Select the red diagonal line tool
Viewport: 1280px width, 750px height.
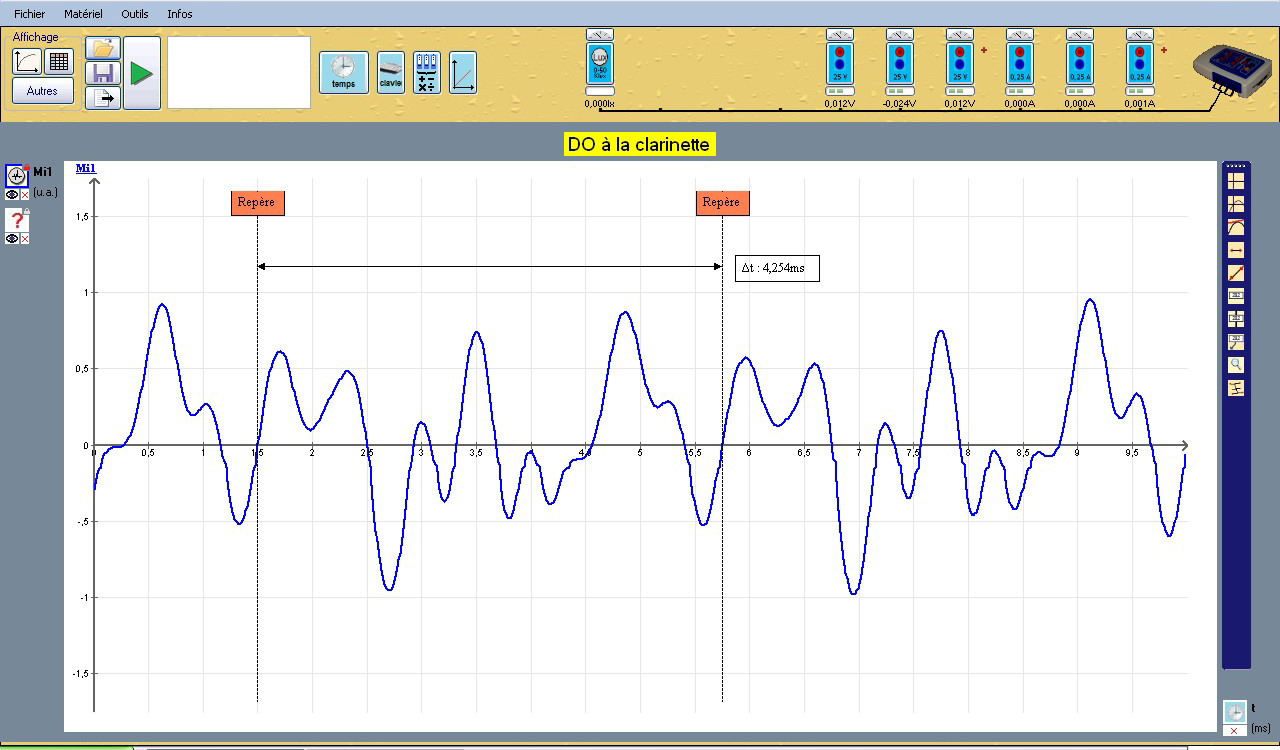tap(1236, 273)
